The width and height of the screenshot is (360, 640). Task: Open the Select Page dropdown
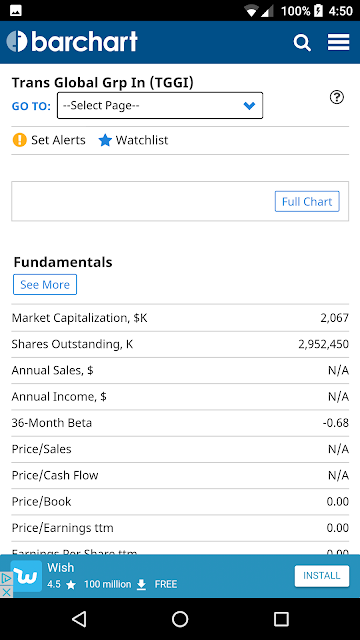pos(160,106)
